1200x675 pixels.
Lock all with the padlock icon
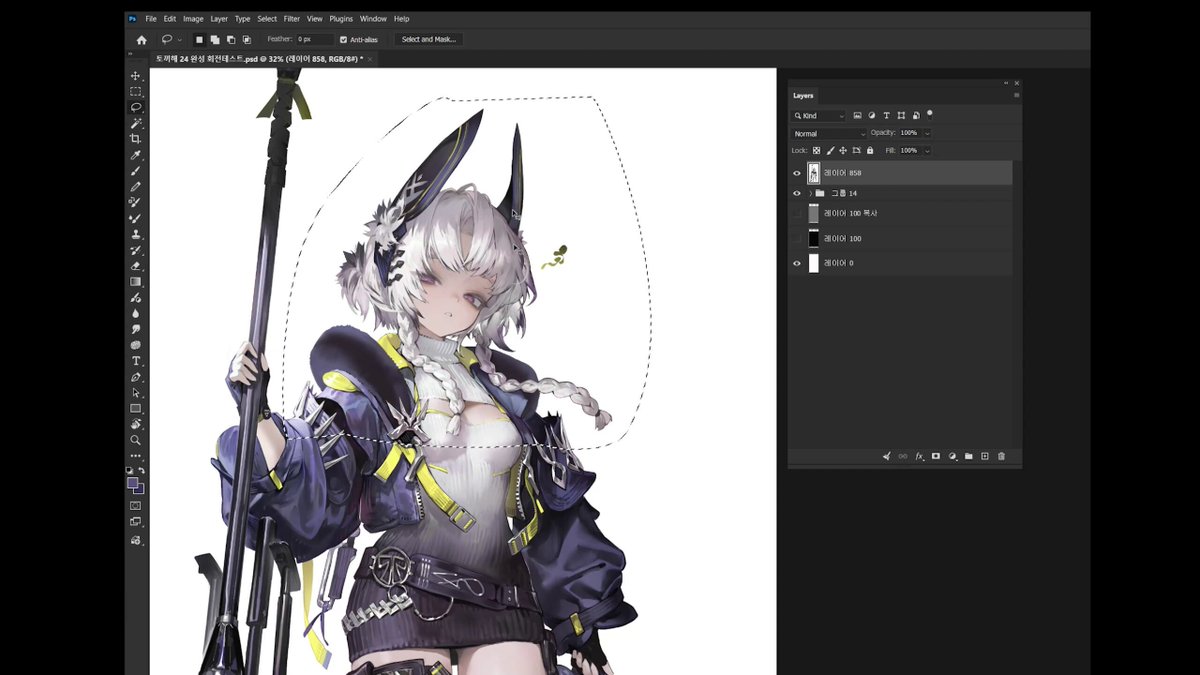[x=870, y=150]
